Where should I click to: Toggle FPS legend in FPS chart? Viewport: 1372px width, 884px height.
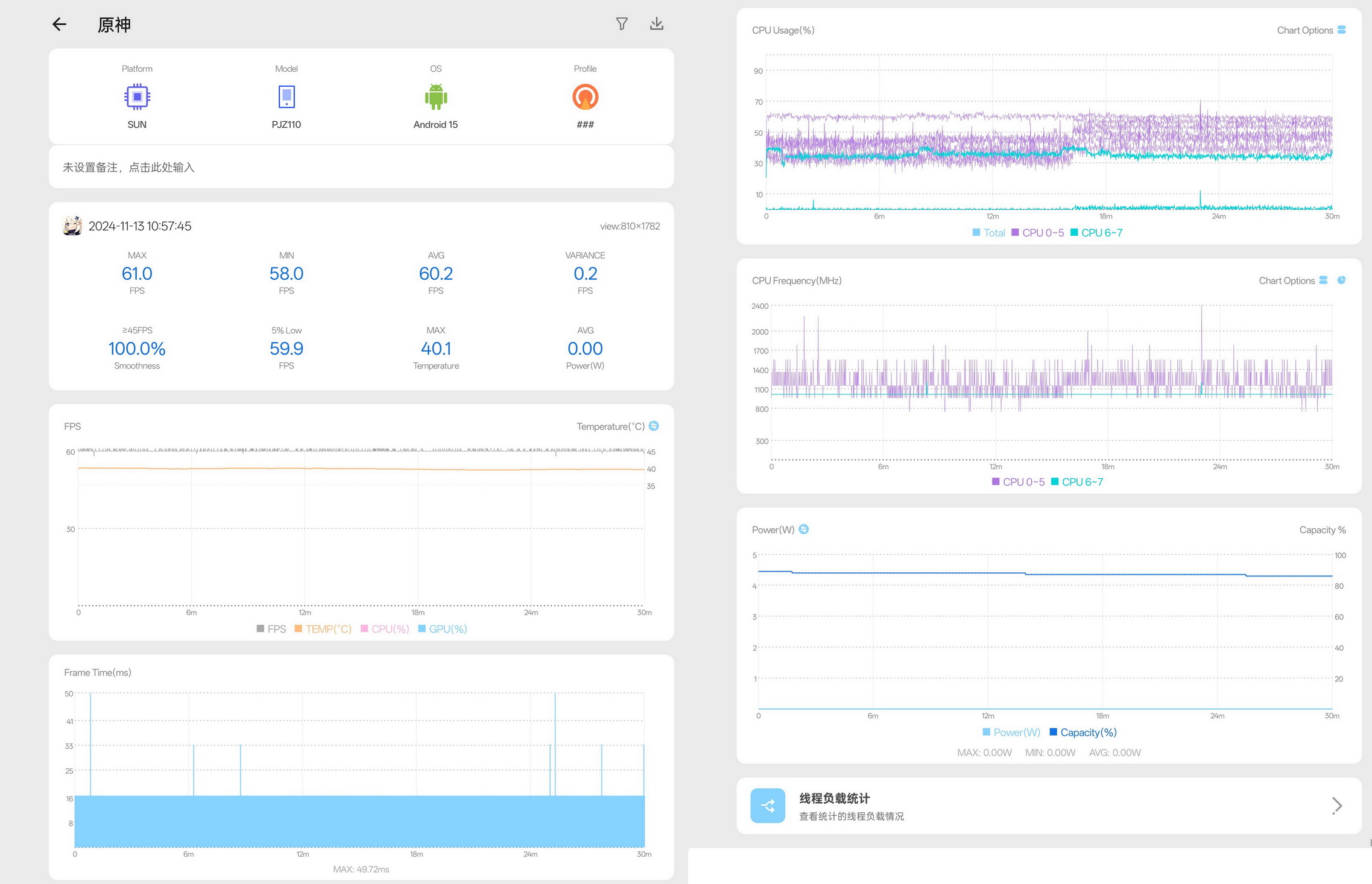(x=271, y=629)
